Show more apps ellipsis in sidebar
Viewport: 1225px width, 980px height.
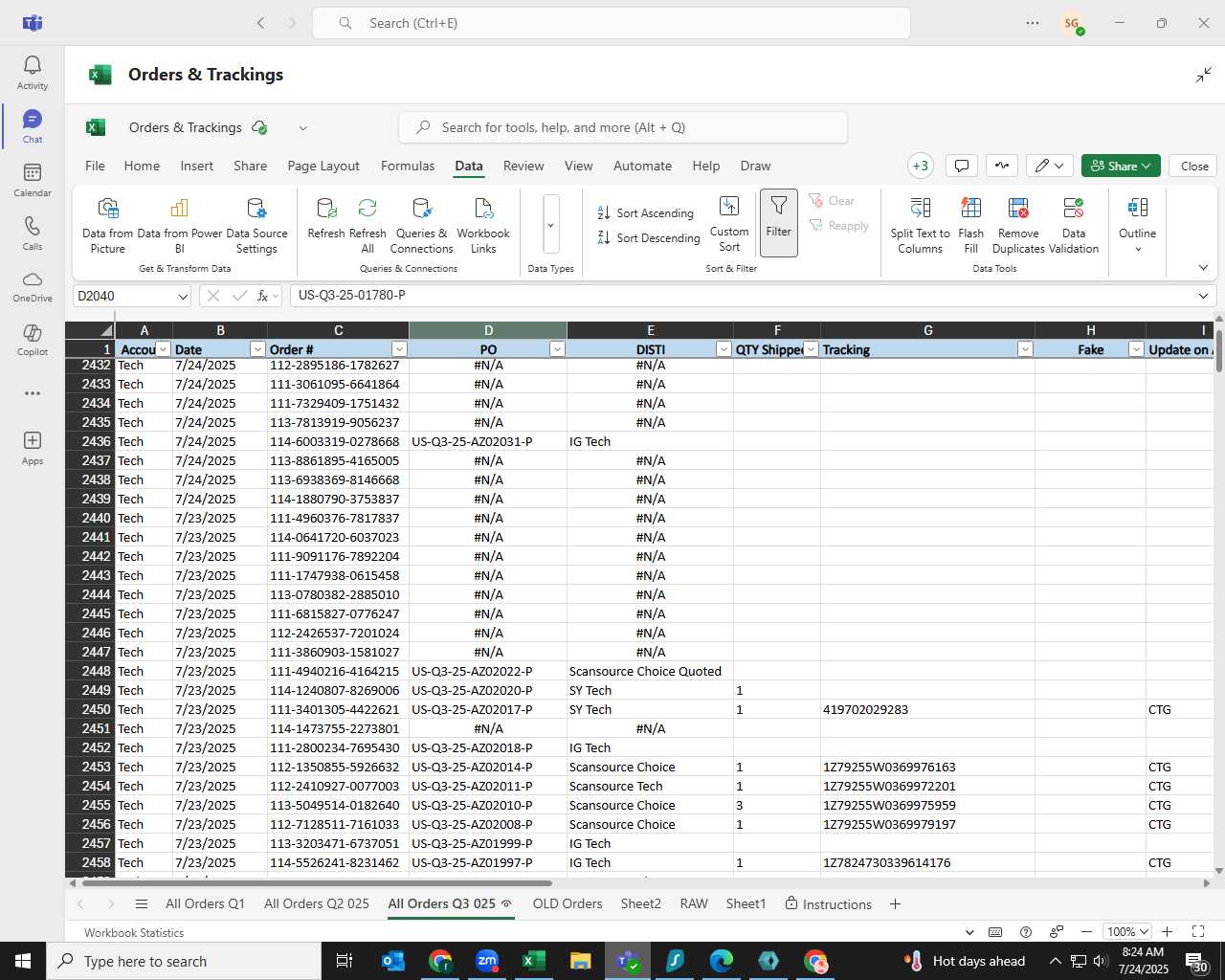[x=33, y=393]
